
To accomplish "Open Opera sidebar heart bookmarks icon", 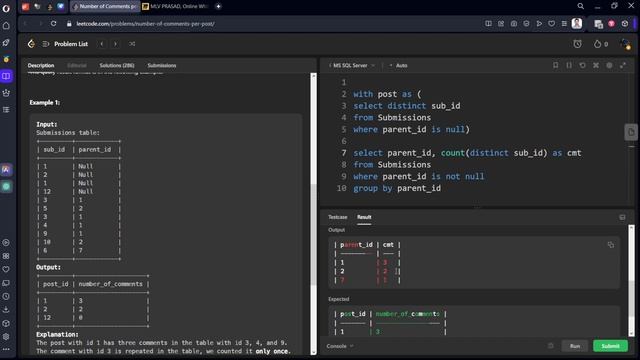I will click(x=6, y=269).
